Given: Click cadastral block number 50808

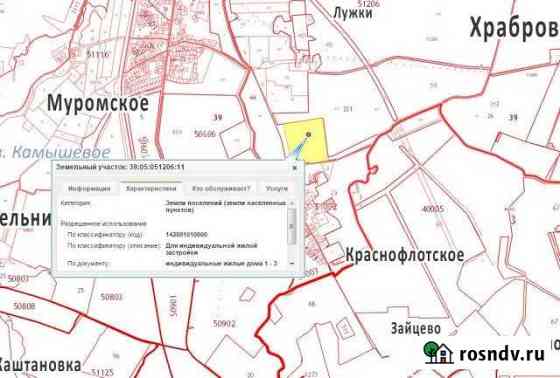Looking at the screenshot, I should 24,306.
